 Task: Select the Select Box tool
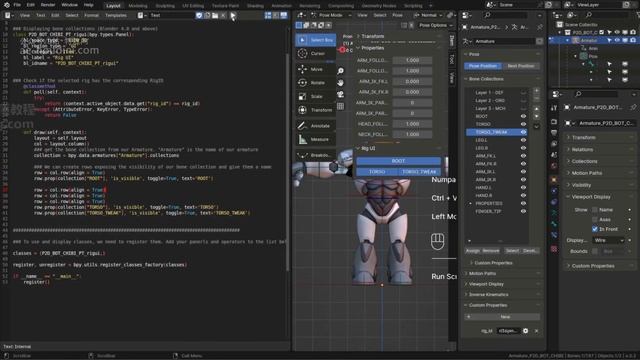(x=316, y=40)
